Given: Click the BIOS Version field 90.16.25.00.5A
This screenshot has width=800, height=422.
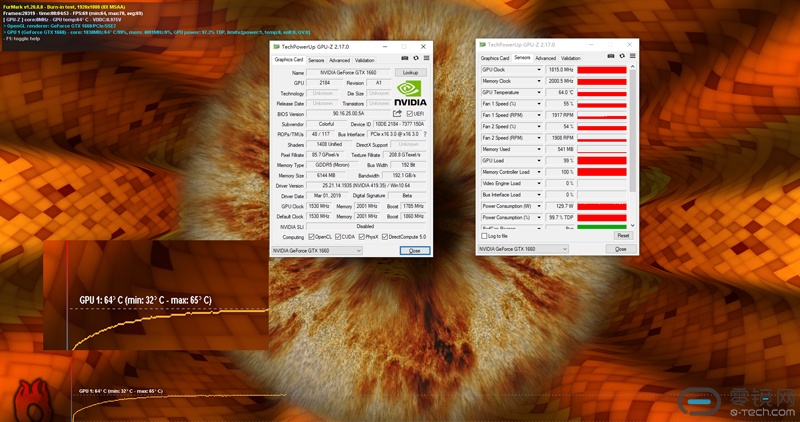Looking at the screenshot, I should [x=348, y=114].
